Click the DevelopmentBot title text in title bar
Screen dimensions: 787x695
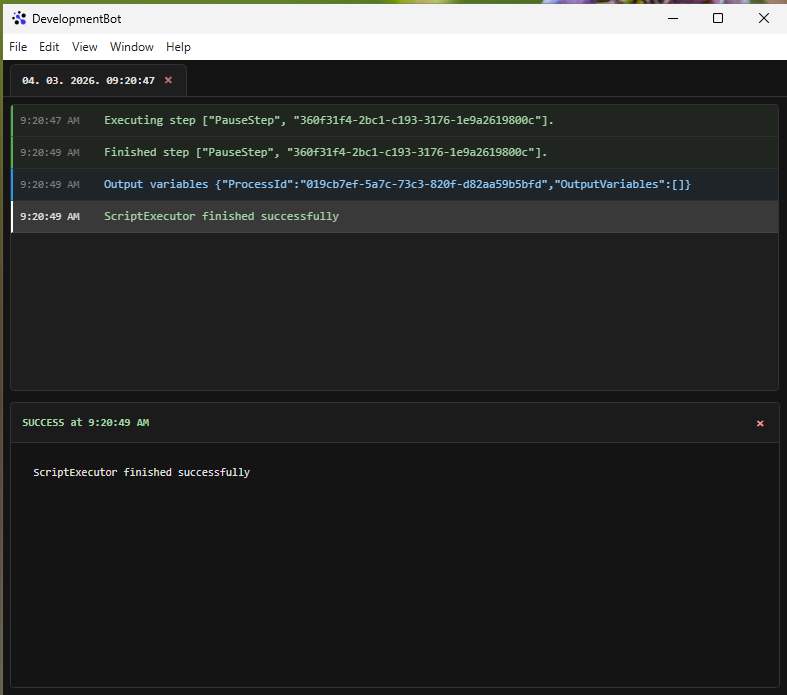77,19
